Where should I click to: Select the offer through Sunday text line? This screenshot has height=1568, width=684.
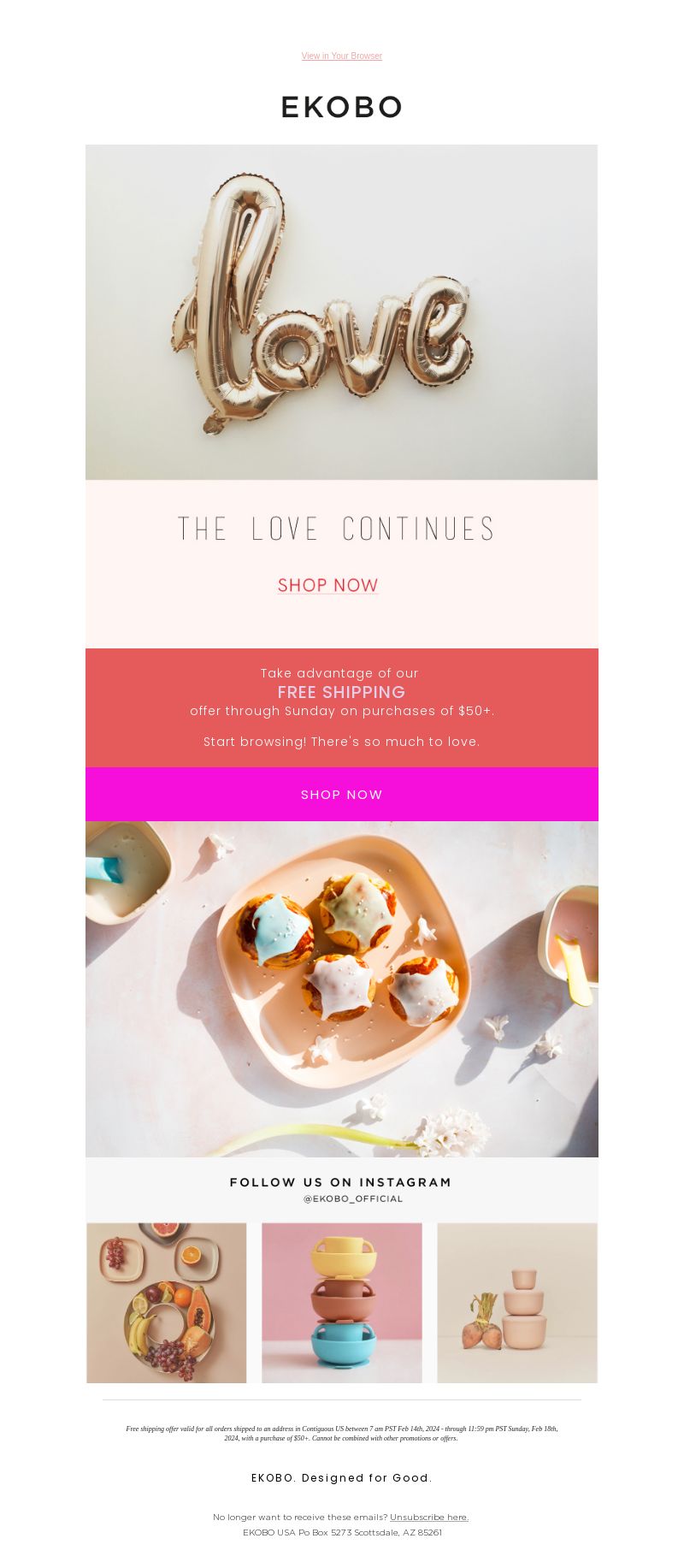point(342,711)
